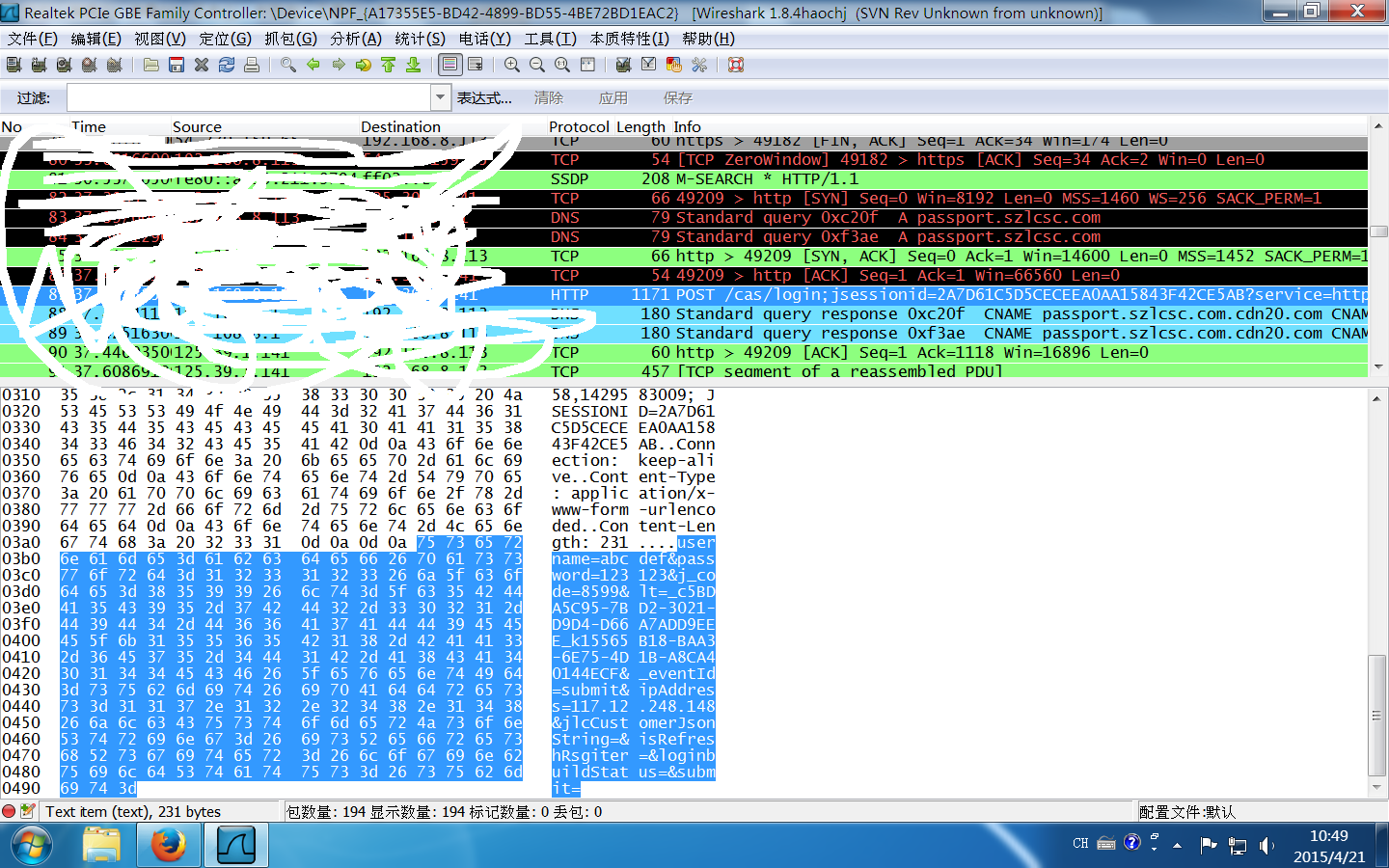Image resolution: width=1389 pixels, height=868 pixels.
Task: Open File Explorer from the taskbar
Action: (x=101, y=846)
